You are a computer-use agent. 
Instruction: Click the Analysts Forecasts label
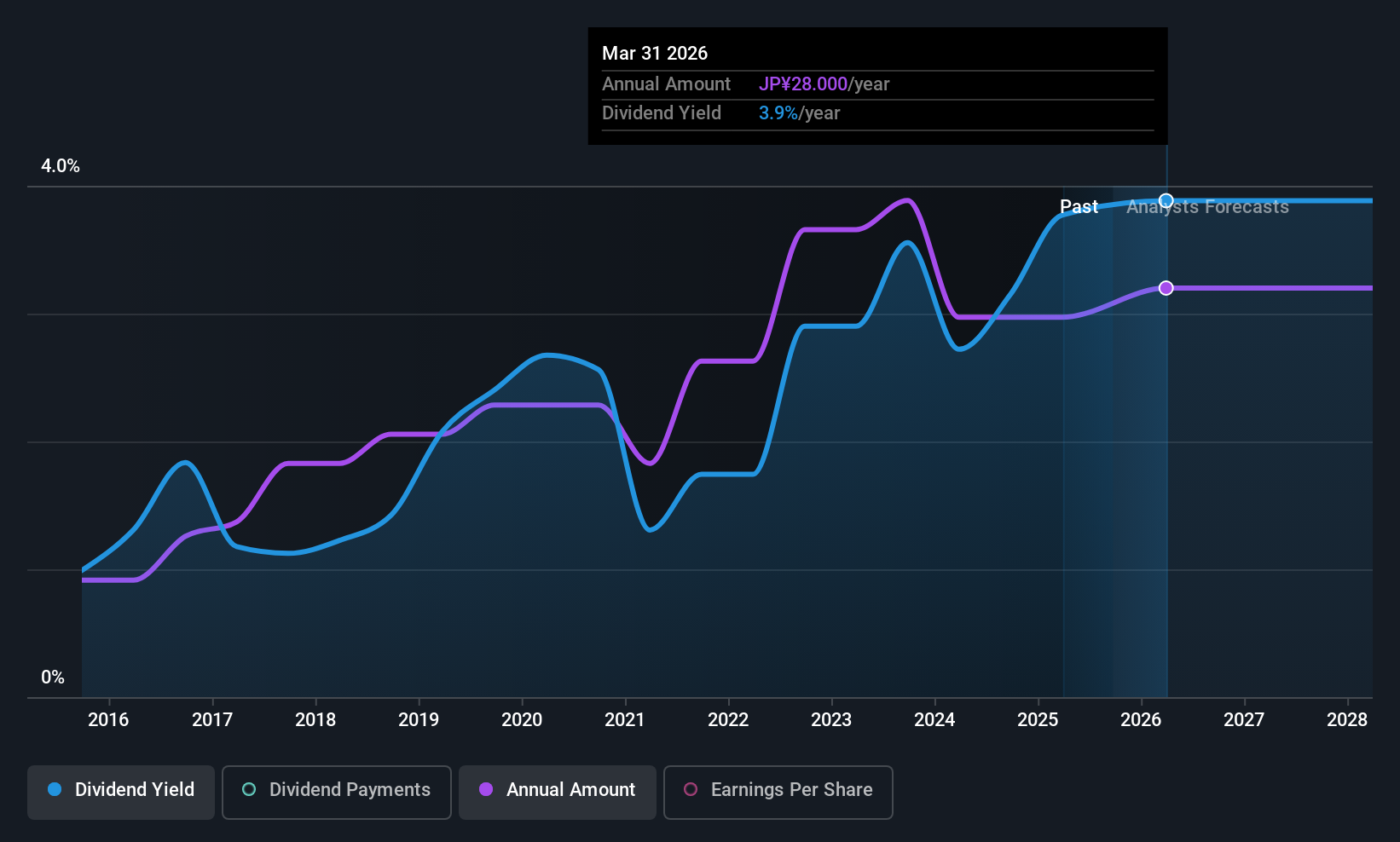[1207, 206]
